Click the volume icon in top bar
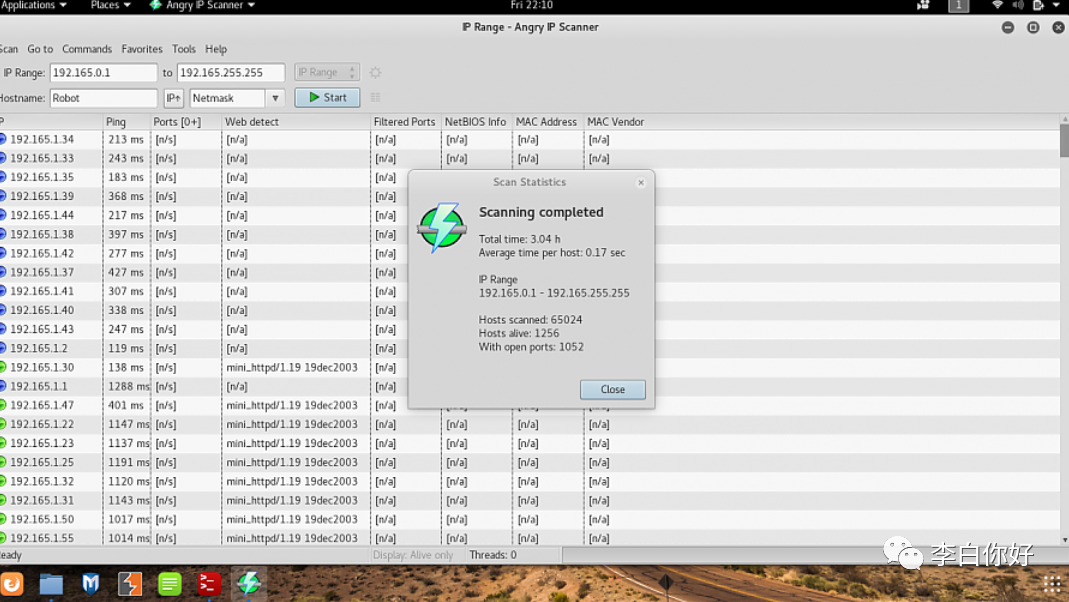Image resolution: width=1069 pixels, height=602 pixels. click(1018, 5)
